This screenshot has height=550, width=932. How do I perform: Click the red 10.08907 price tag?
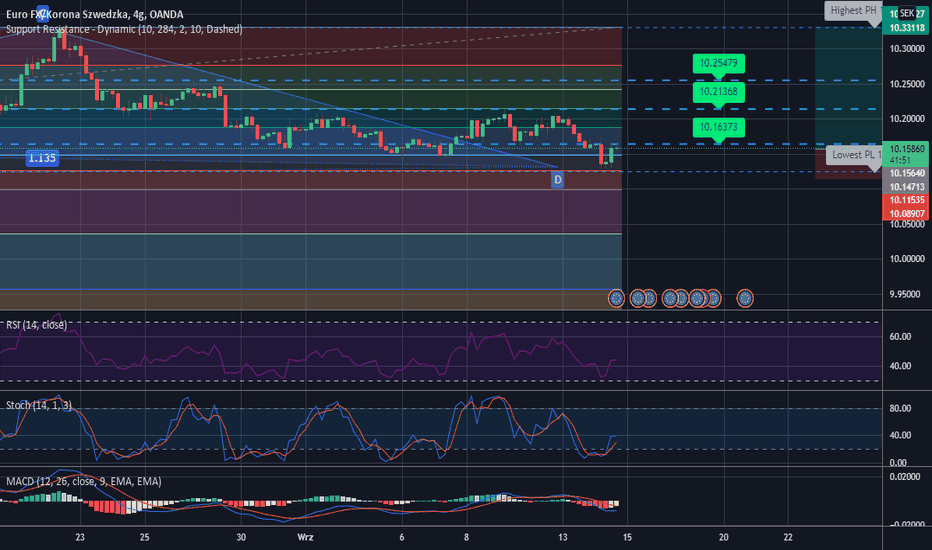coord(906,213)
